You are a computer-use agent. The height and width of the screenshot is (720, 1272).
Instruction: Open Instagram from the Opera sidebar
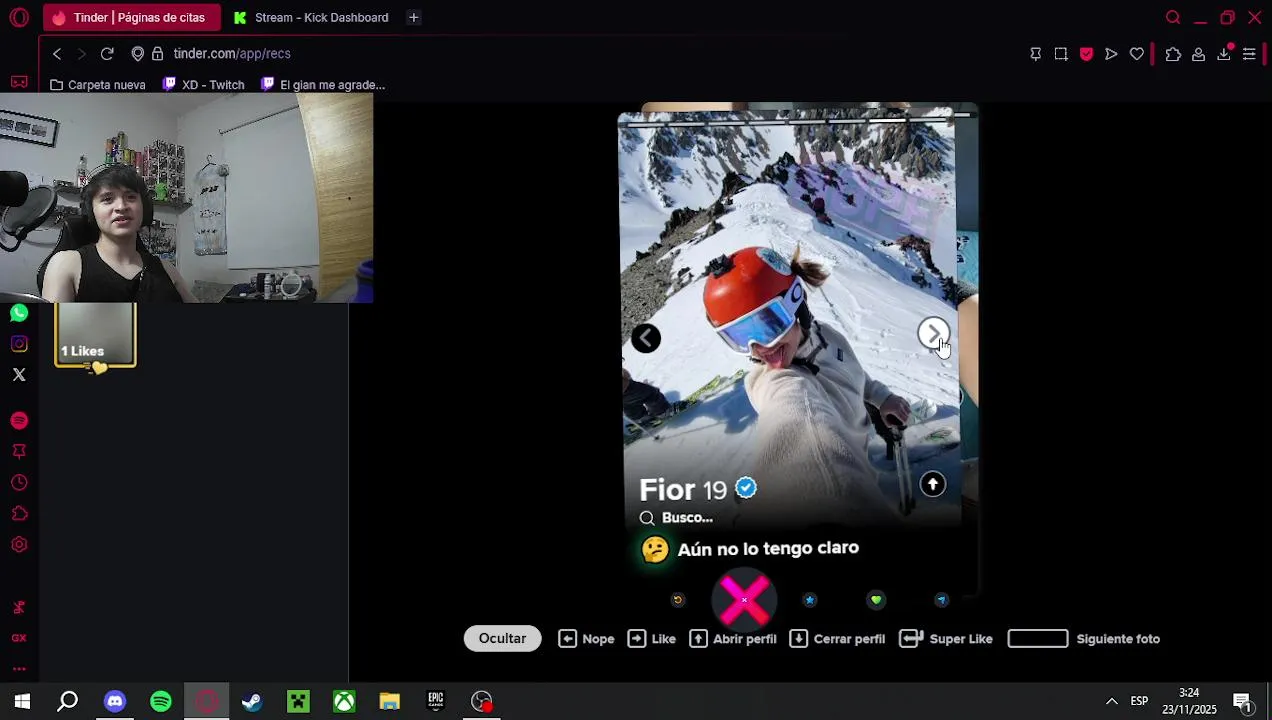19,344
